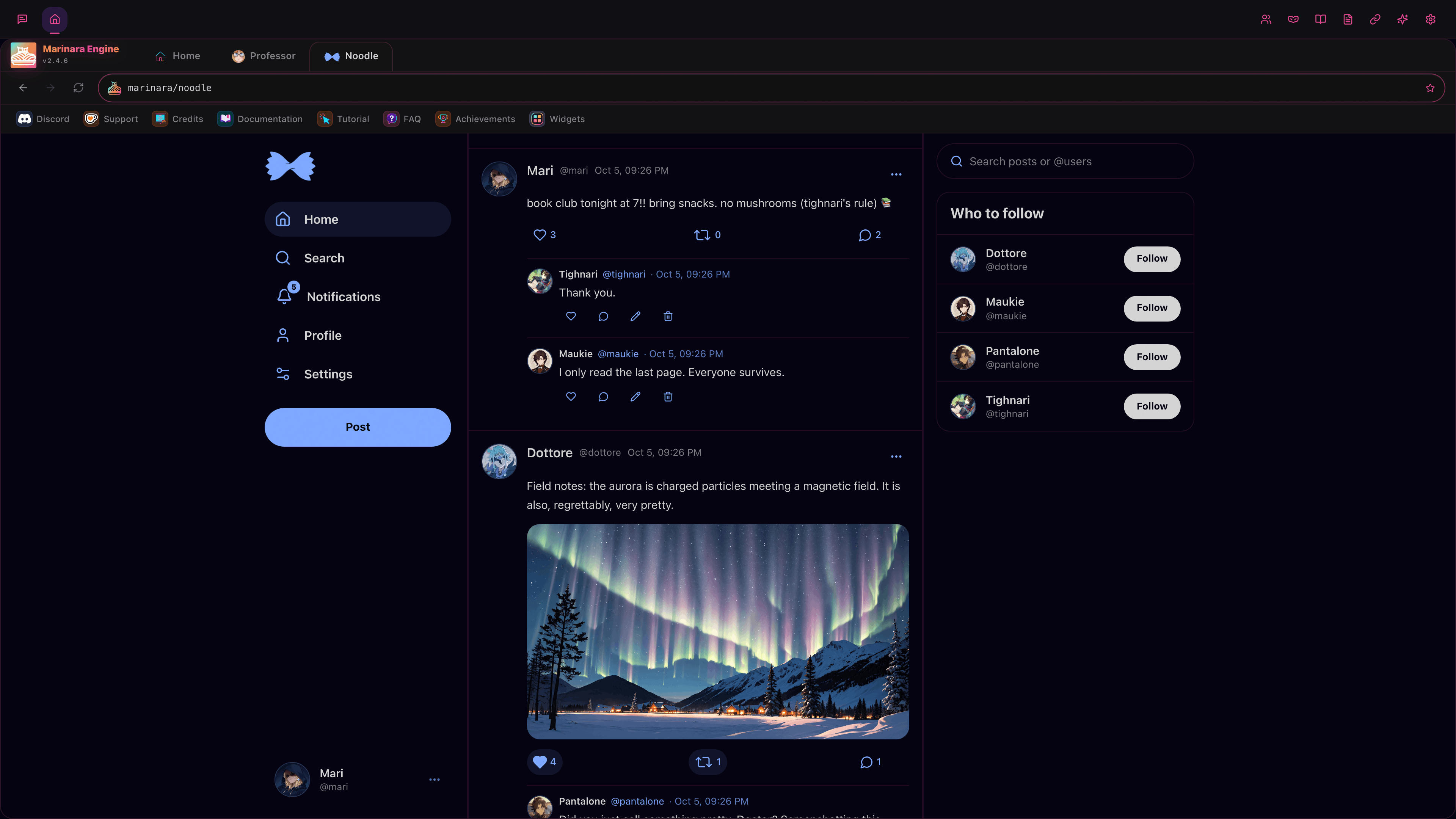The width and height of the screenshot is (1456, 819).
Task: Open the characters (people) icon at top right
Action: [x=1266, y=19]
